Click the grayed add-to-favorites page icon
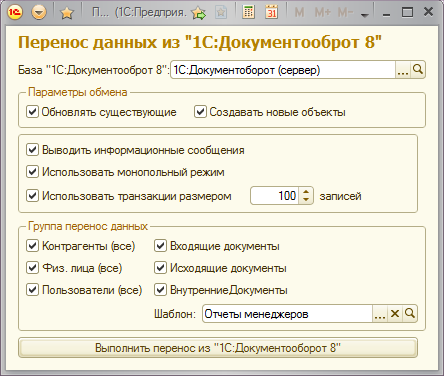This screenshot has width=444, height=376. pos(221,13)
